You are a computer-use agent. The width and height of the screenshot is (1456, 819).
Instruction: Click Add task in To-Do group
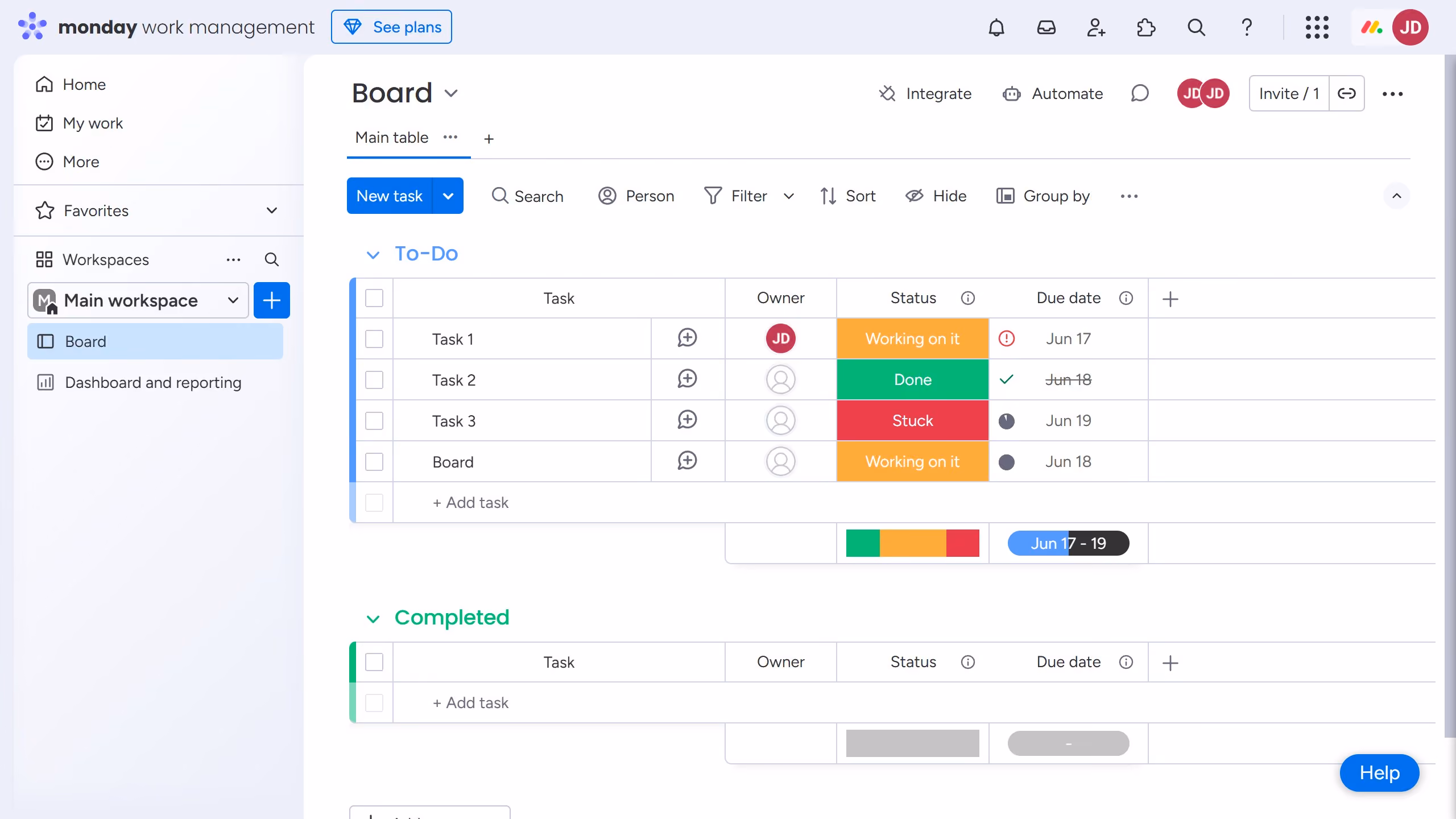click(470, 503)
